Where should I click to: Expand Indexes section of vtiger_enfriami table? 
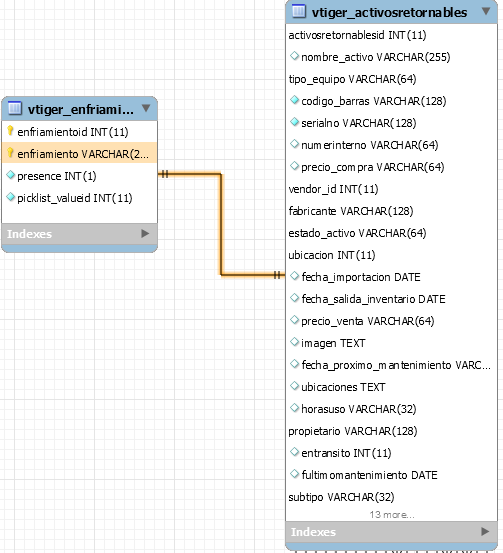pos(145,233)
